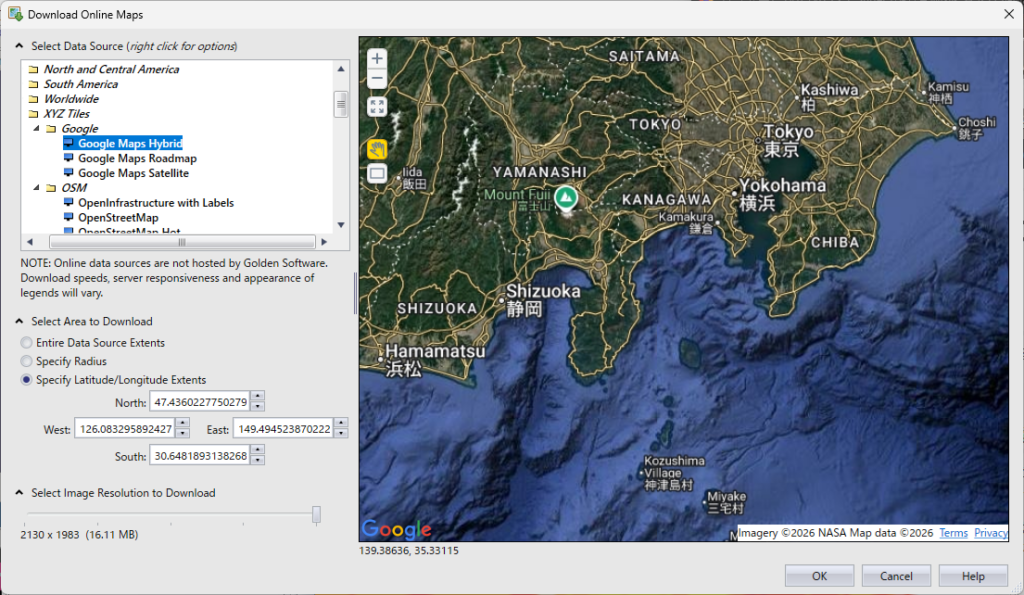Activate the pan hand tool
This screenshot has width=1024, height=595.
tap(377, 150)
